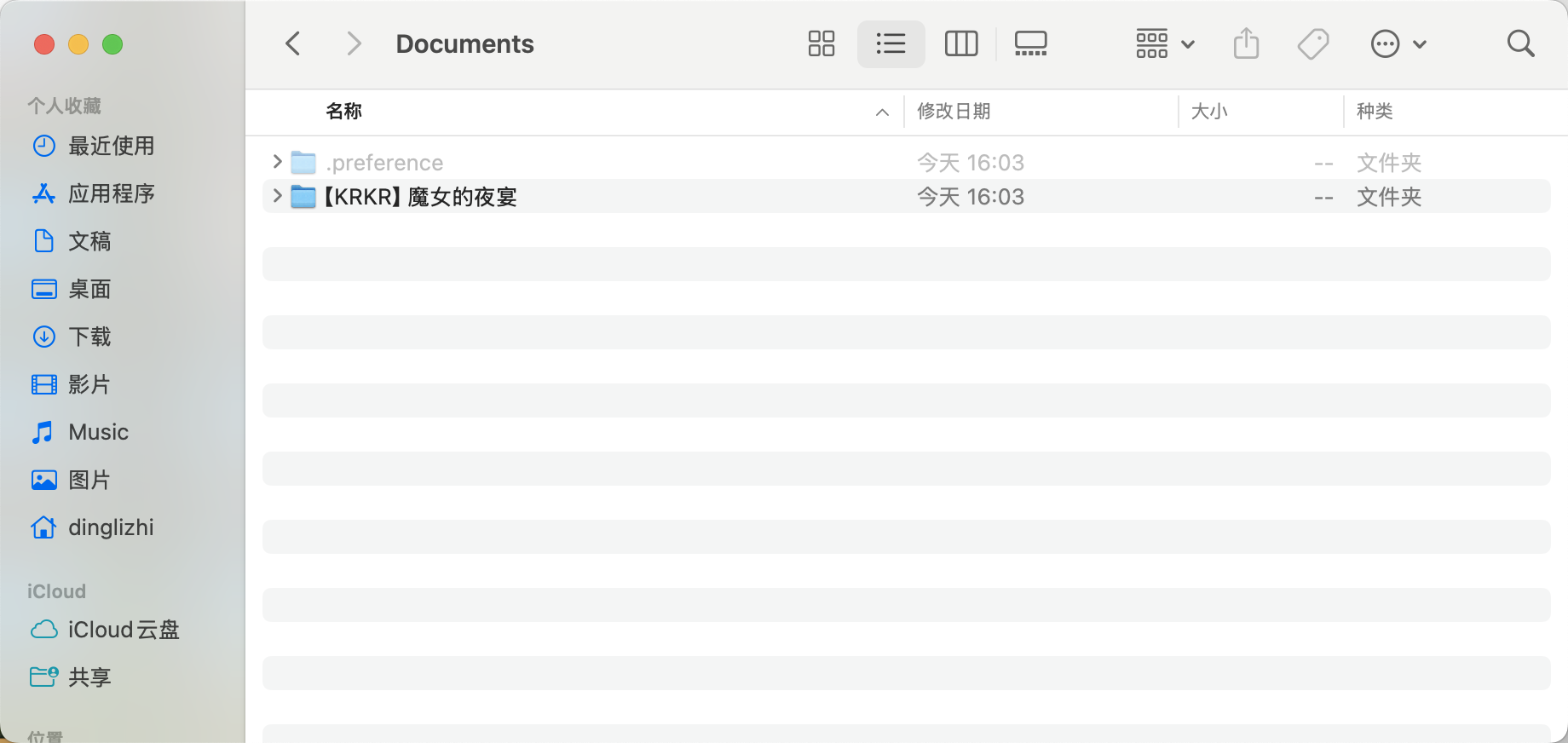Screen dimensions: 1568x743
Task: Sort by 修改日期 column header
Action: [954, 112]
